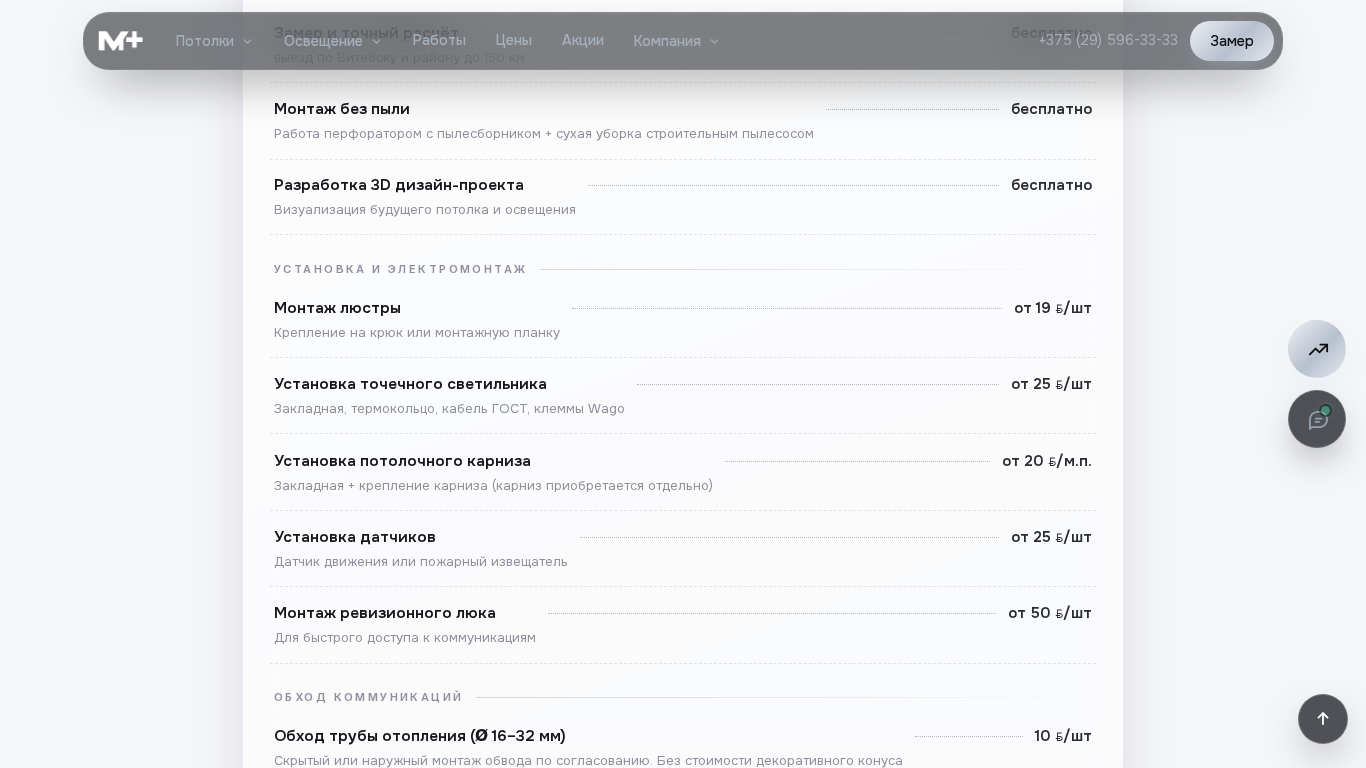Click description Работа перфоратором с пылесборником

(544, 134)
